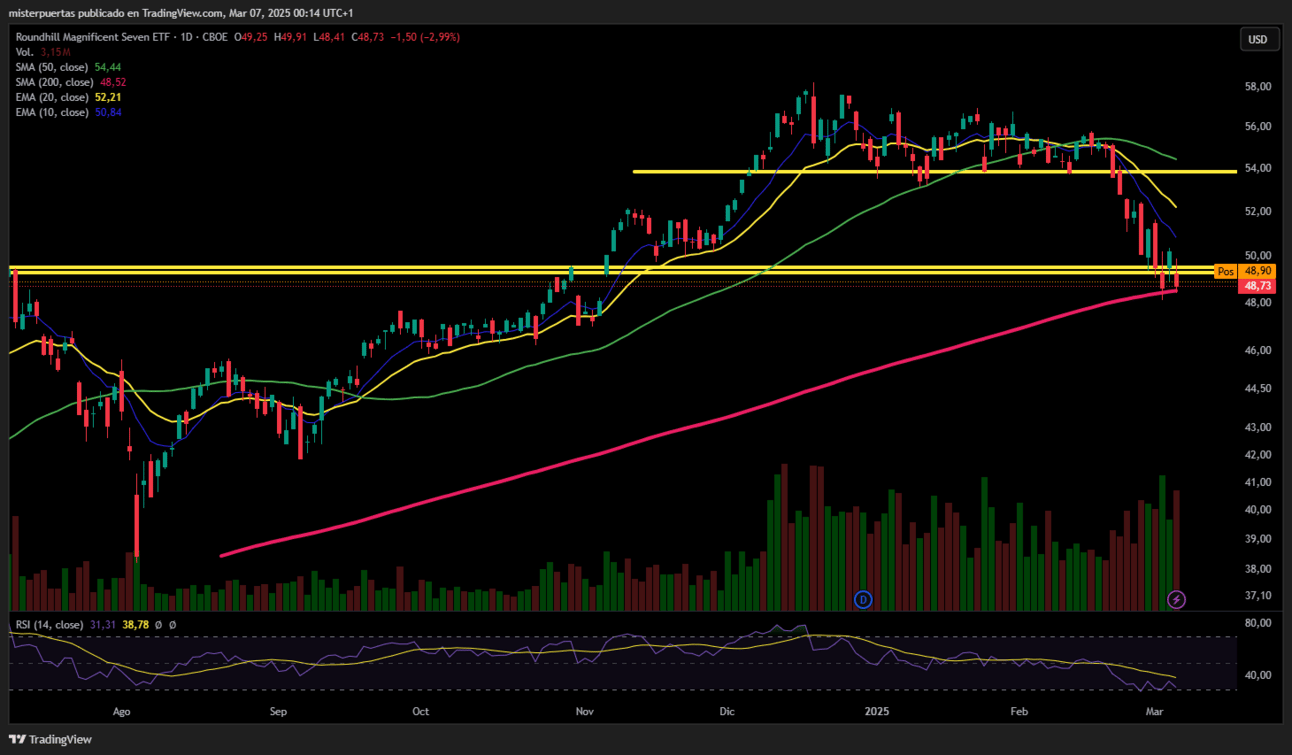The width and height of the screenshot is (1292, 755).
Task: Click the 80,00 RSI axis label
Action: coord(1257,623)
